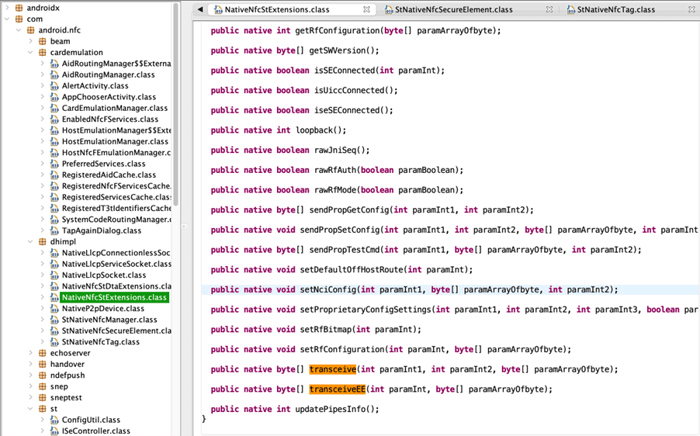This screenshot has height=436, width=700.
Task: Click the androidx package icon
Action: tap(19, 8)
